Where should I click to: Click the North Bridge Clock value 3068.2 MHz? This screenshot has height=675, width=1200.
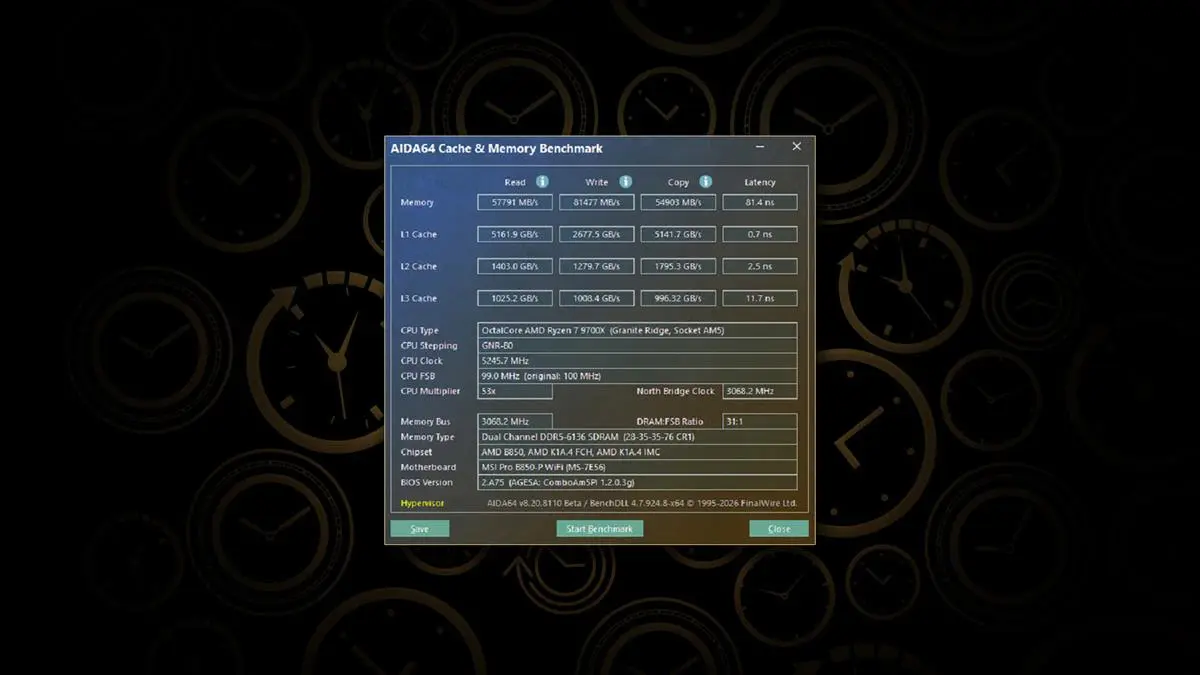[760, 391]
